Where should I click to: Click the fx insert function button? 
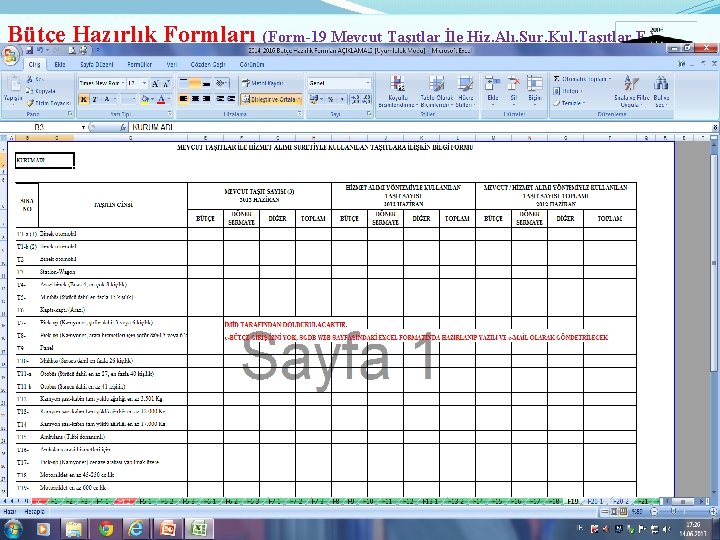[123, 127]
